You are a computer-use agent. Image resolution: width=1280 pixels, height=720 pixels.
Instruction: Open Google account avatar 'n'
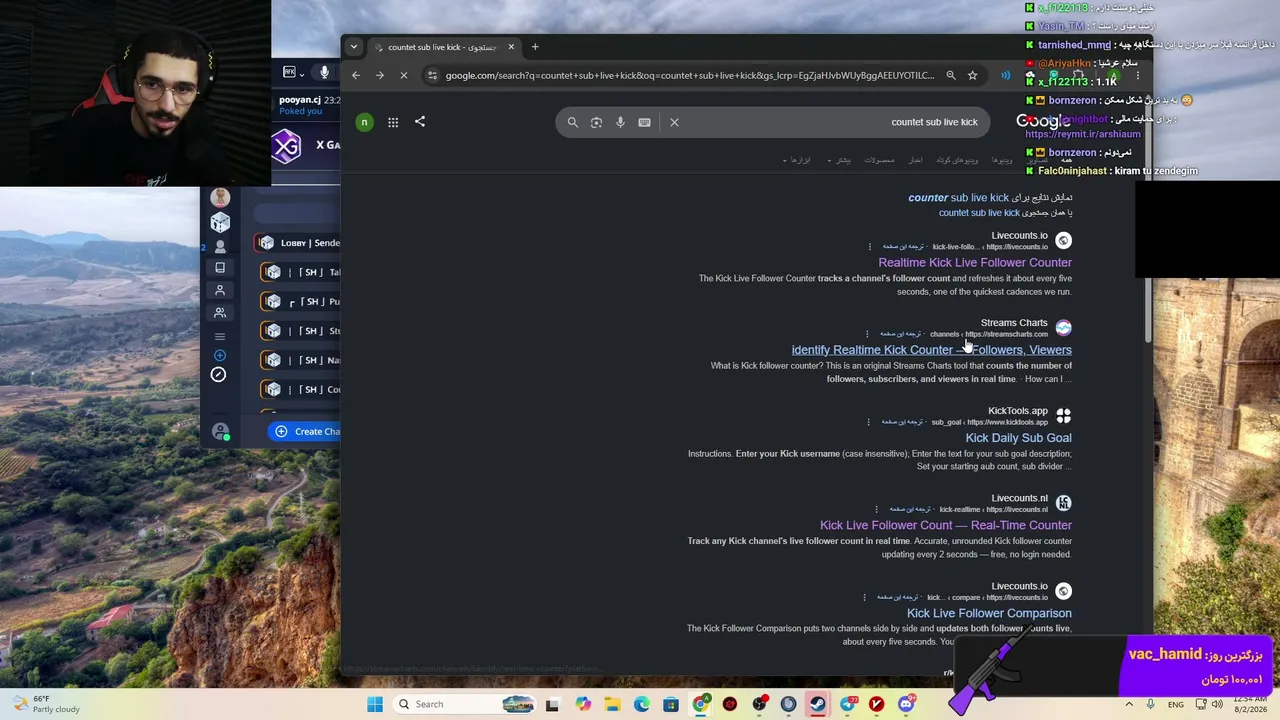pyautogui.click(x=364, y=122)
